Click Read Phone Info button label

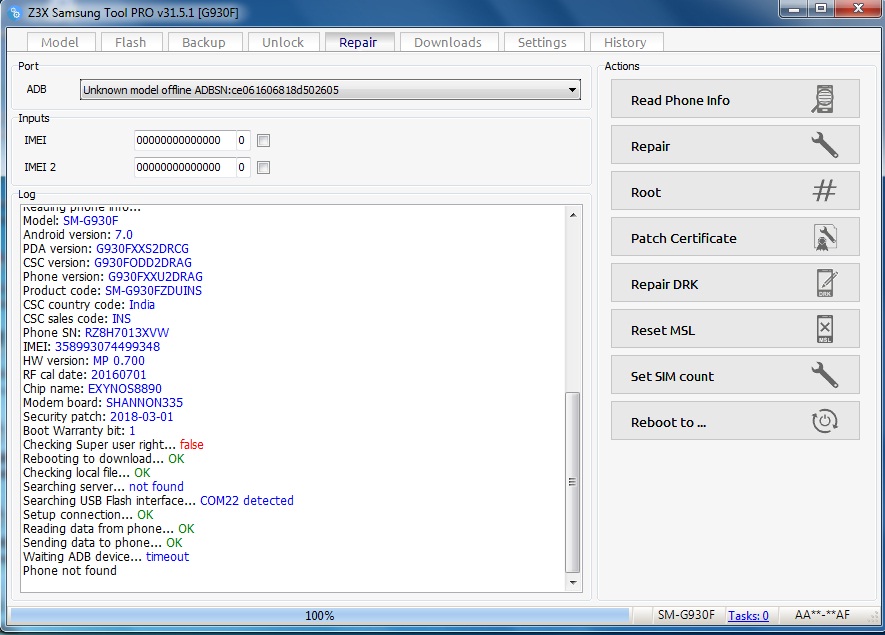coord(680,100)
